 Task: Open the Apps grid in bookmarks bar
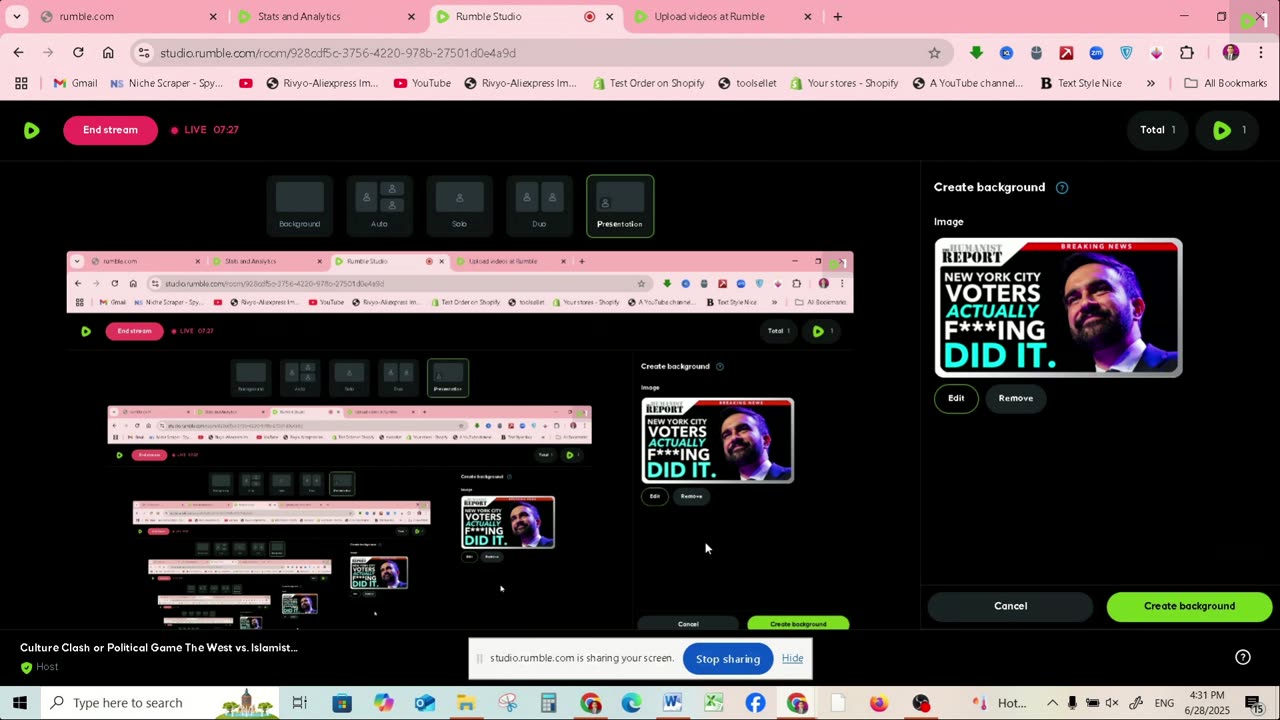click(x=21, y=83)
